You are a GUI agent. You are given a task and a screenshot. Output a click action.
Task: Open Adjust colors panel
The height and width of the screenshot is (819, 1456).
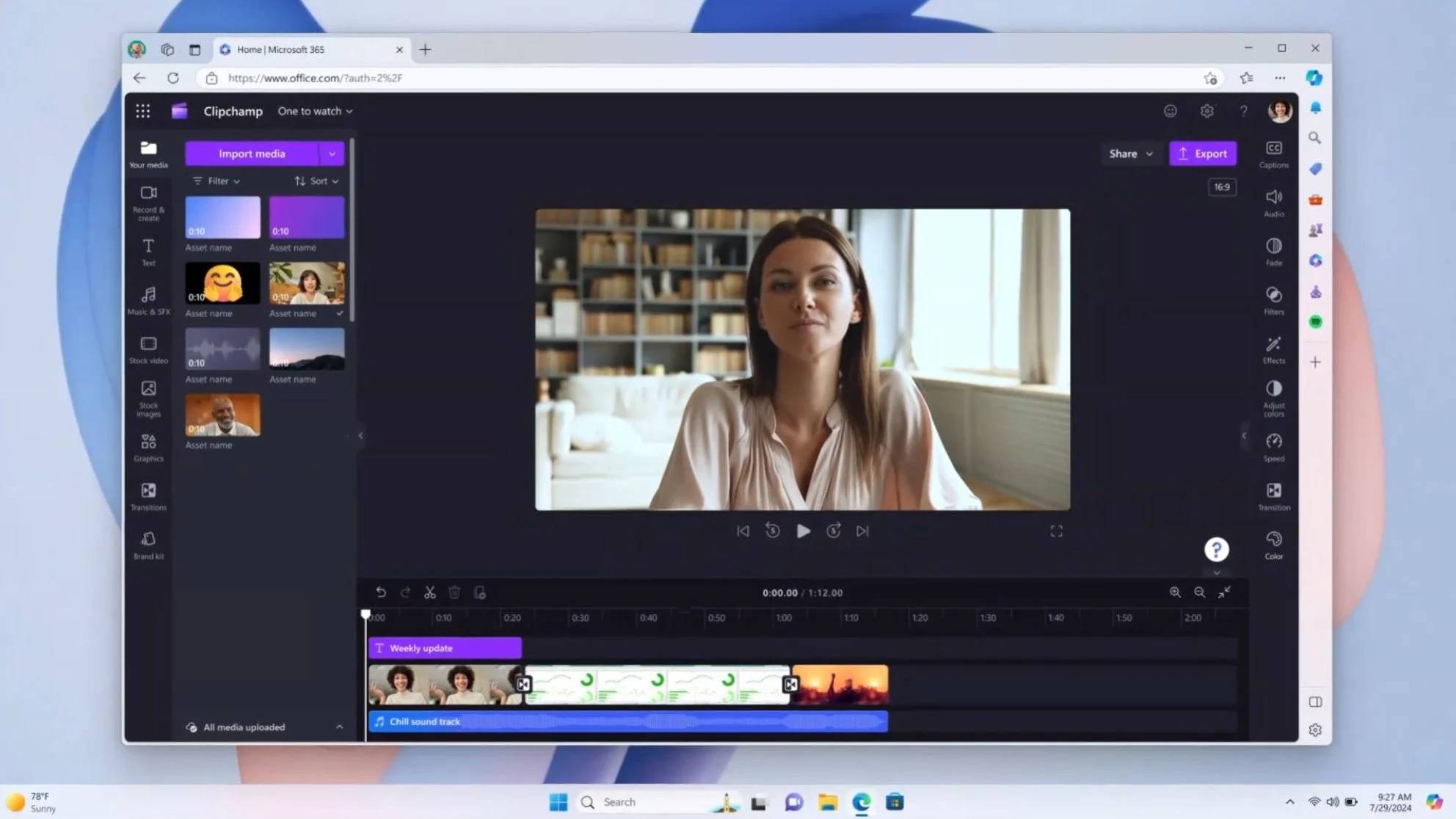tap(1273, 397)
